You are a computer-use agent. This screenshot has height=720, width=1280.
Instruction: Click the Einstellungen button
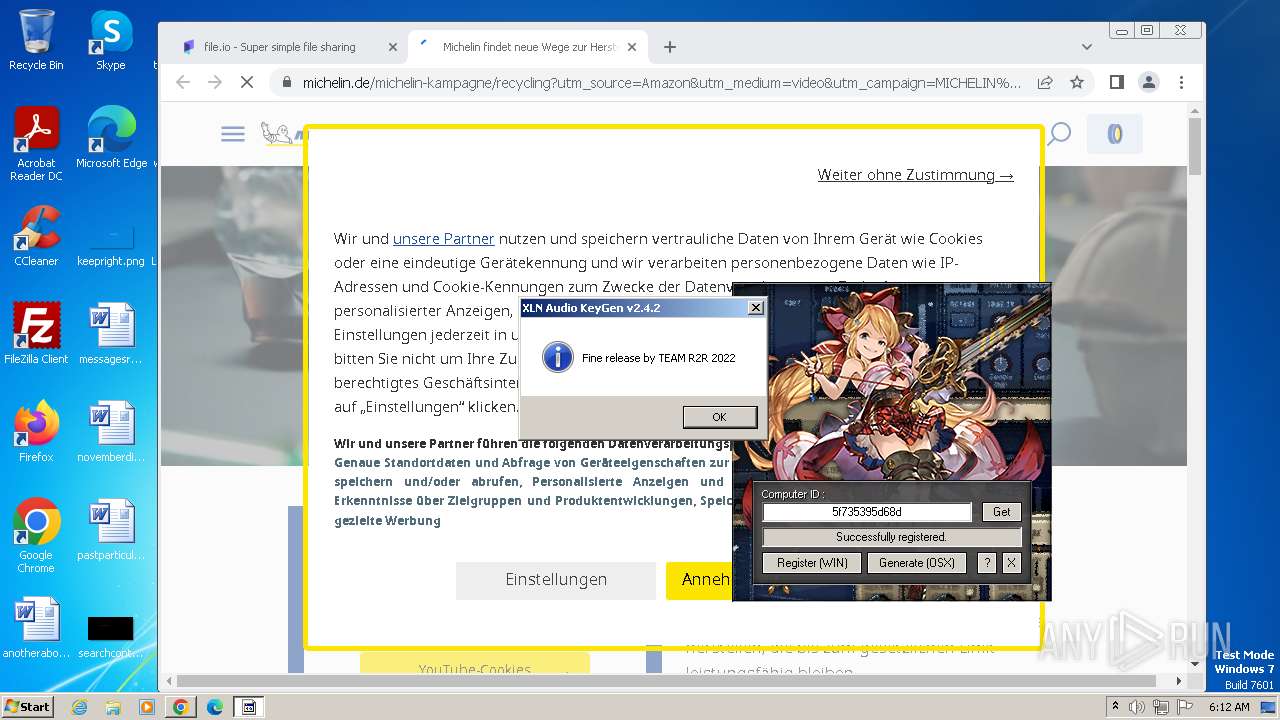click(x=556, y=580)
